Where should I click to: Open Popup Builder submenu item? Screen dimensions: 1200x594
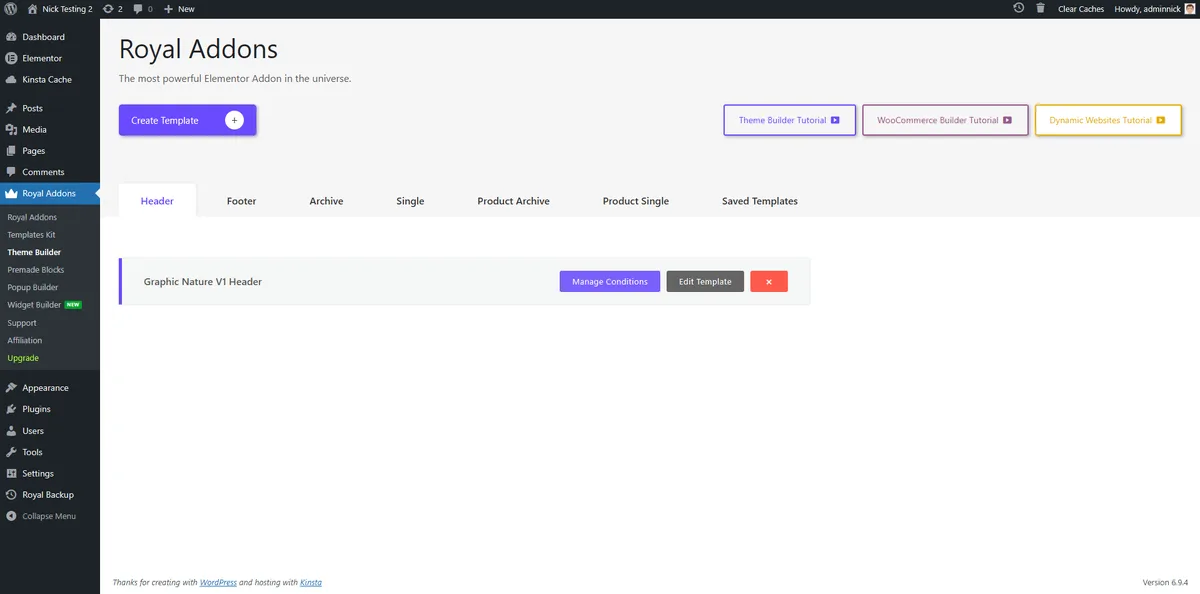tap(33, 288)
